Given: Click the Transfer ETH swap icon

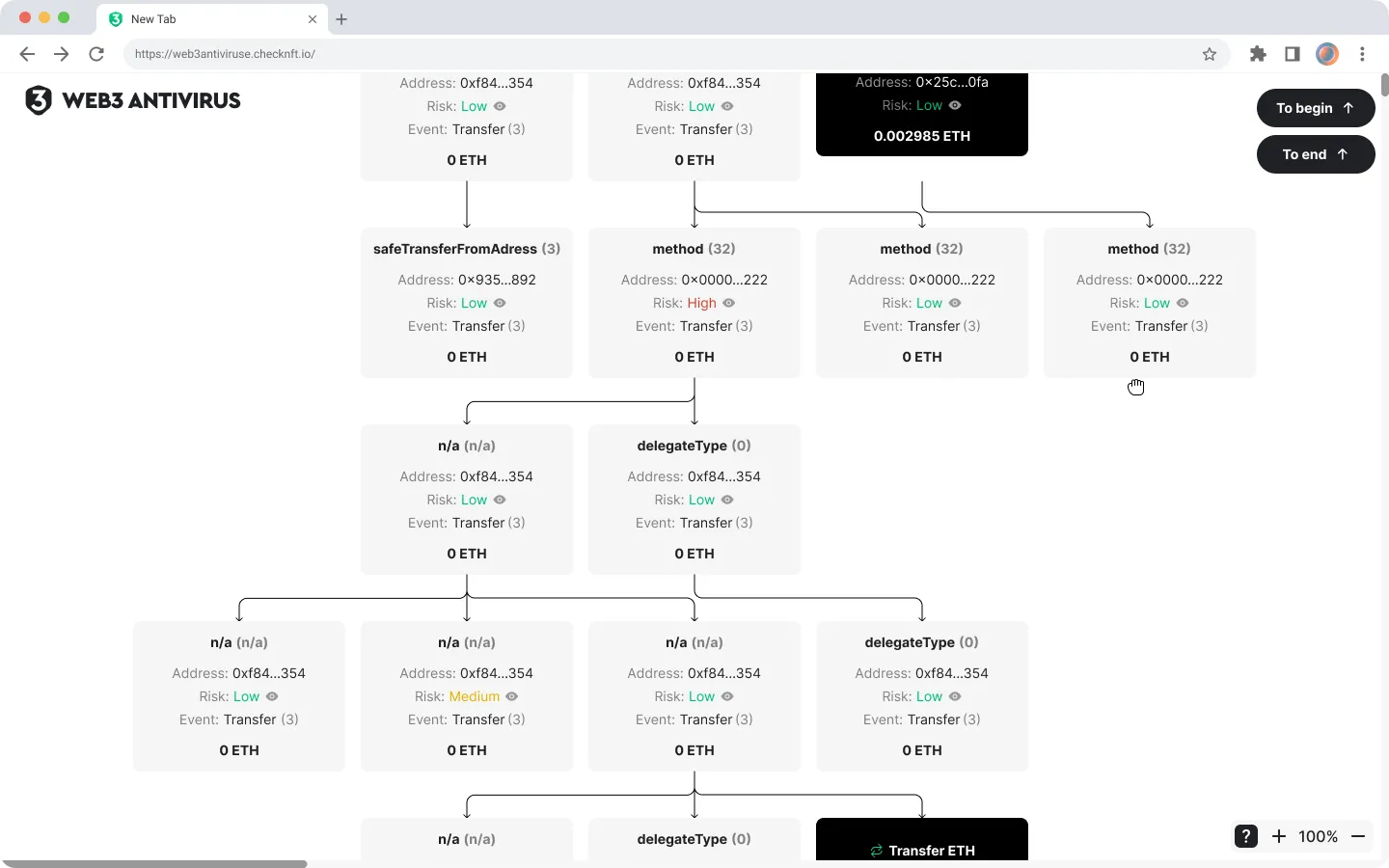Looking at the screenshot, I should (x=877, y=851).
